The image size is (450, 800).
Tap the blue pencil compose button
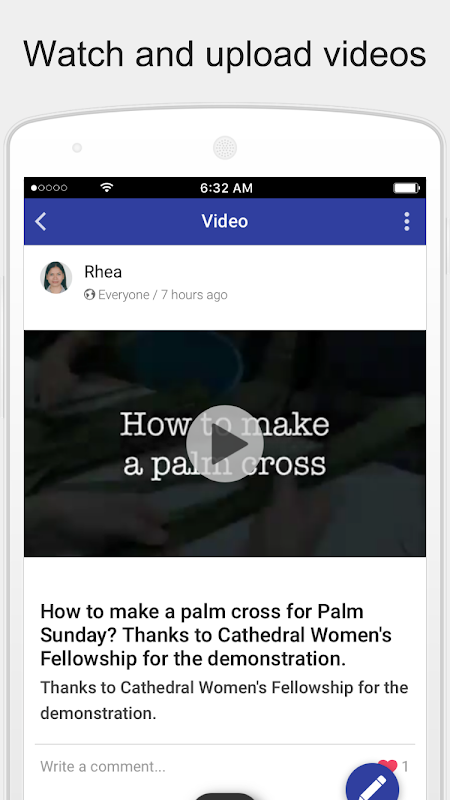point(373,782)
